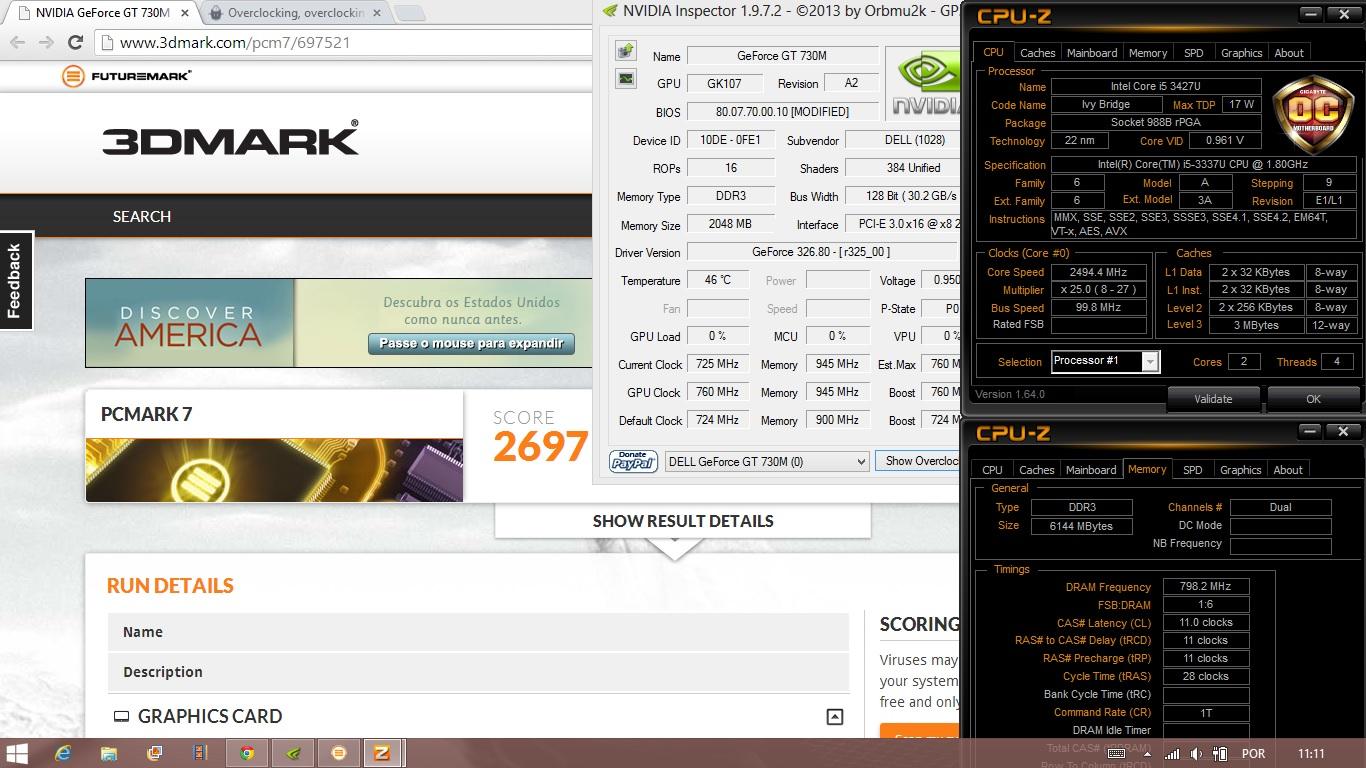Open the Feedback side tab
Screen dimensions: 1366x768
pyautogui.click(x=15, y=280)
